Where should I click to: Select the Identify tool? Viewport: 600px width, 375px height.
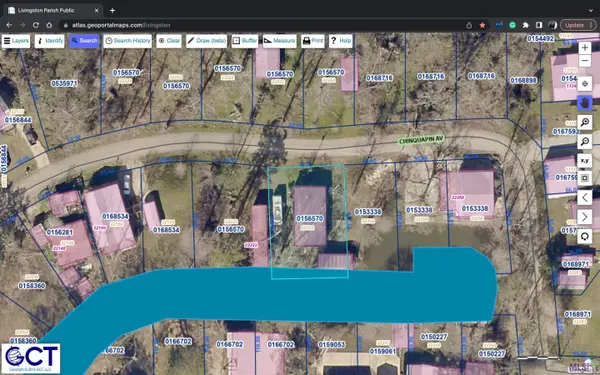coord(50,41)
